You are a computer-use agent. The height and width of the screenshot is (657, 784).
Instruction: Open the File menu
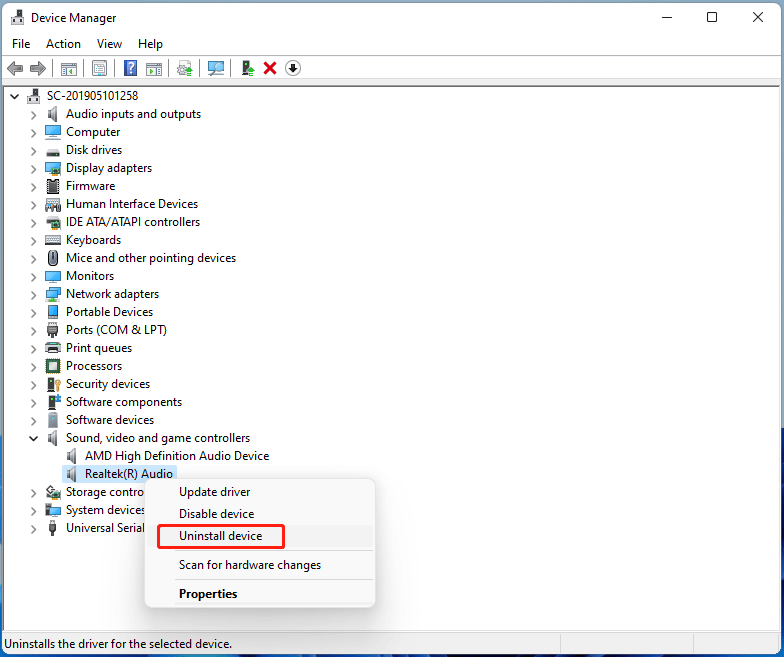(21, 44)
